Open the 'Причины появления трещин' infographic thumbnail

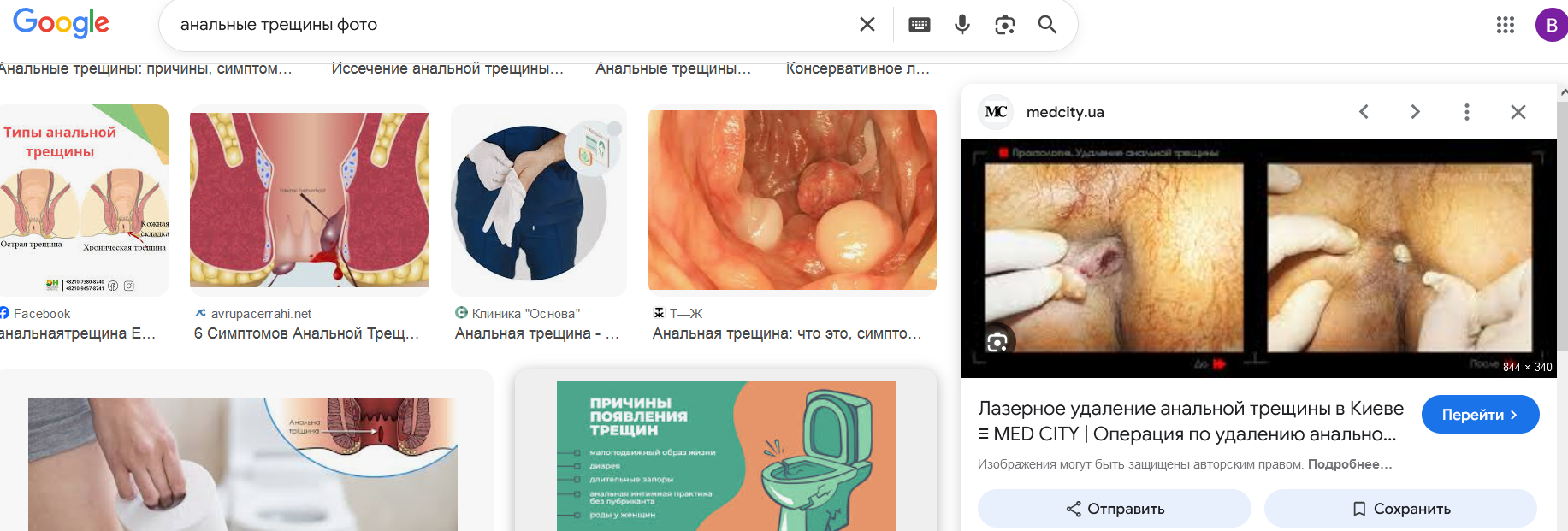[725, 455]
